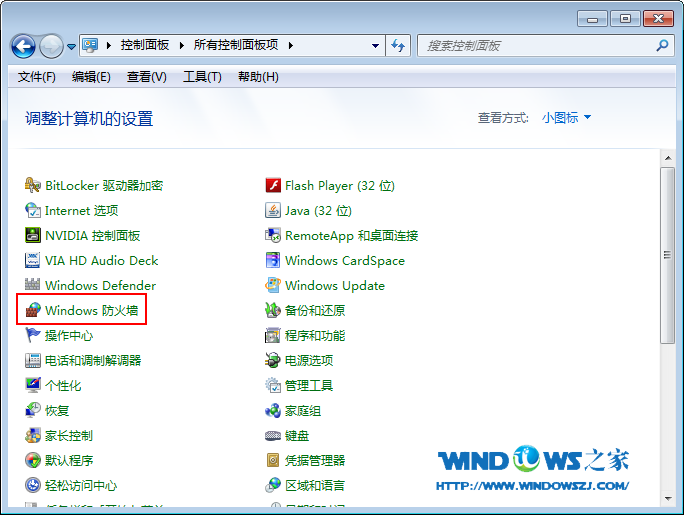The image size is (684, 515).
Task: Open the Windows Defender wall icon
Action: coord(32,285)
